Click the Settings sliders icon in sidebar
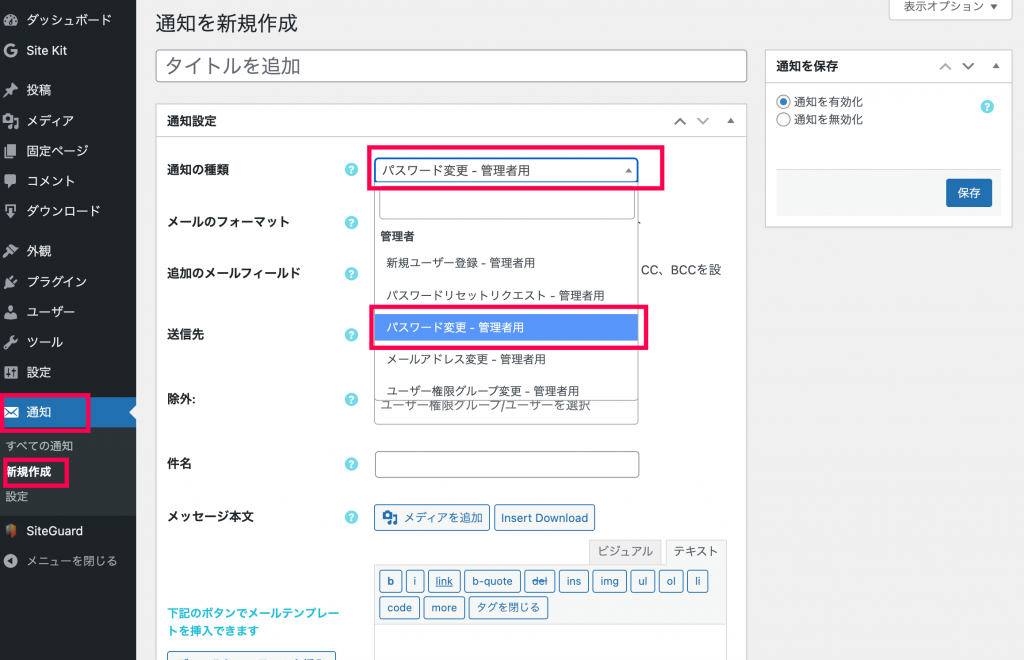The image size is (1024, 660). (10, 372)
